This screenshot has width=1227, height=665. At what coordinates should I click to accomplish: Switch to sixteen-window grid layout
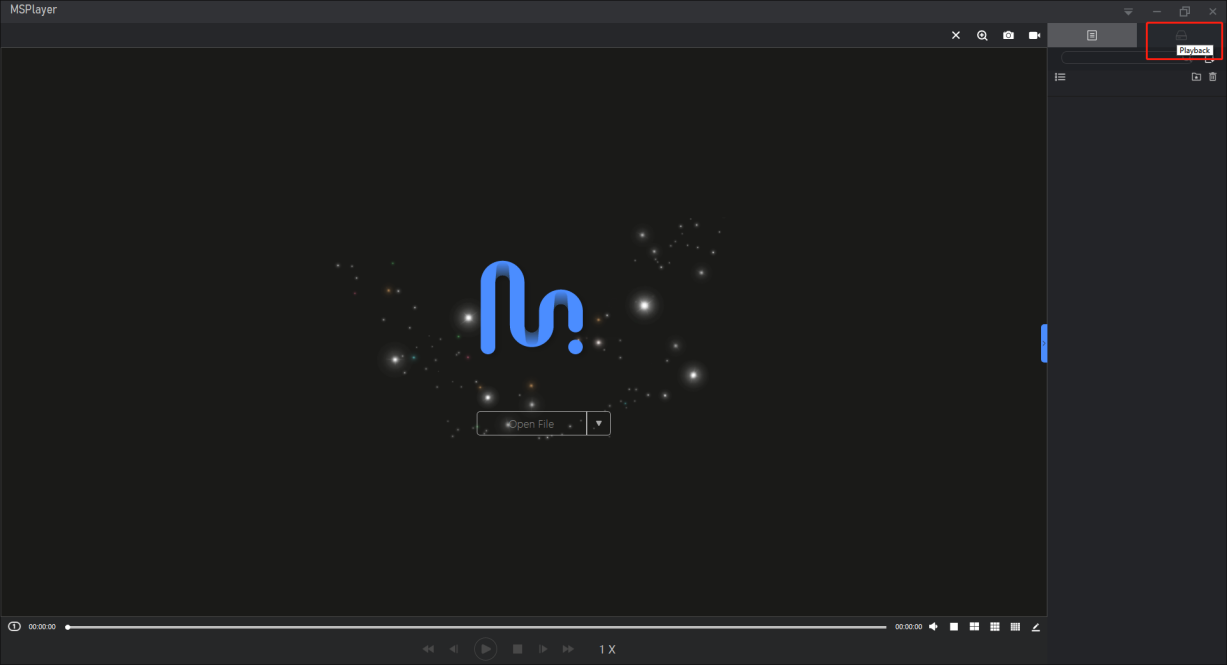[1015, 627]
